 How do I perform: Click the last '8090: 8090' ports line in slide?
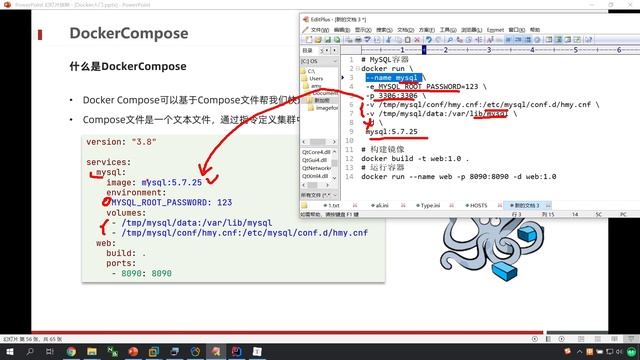146,273
